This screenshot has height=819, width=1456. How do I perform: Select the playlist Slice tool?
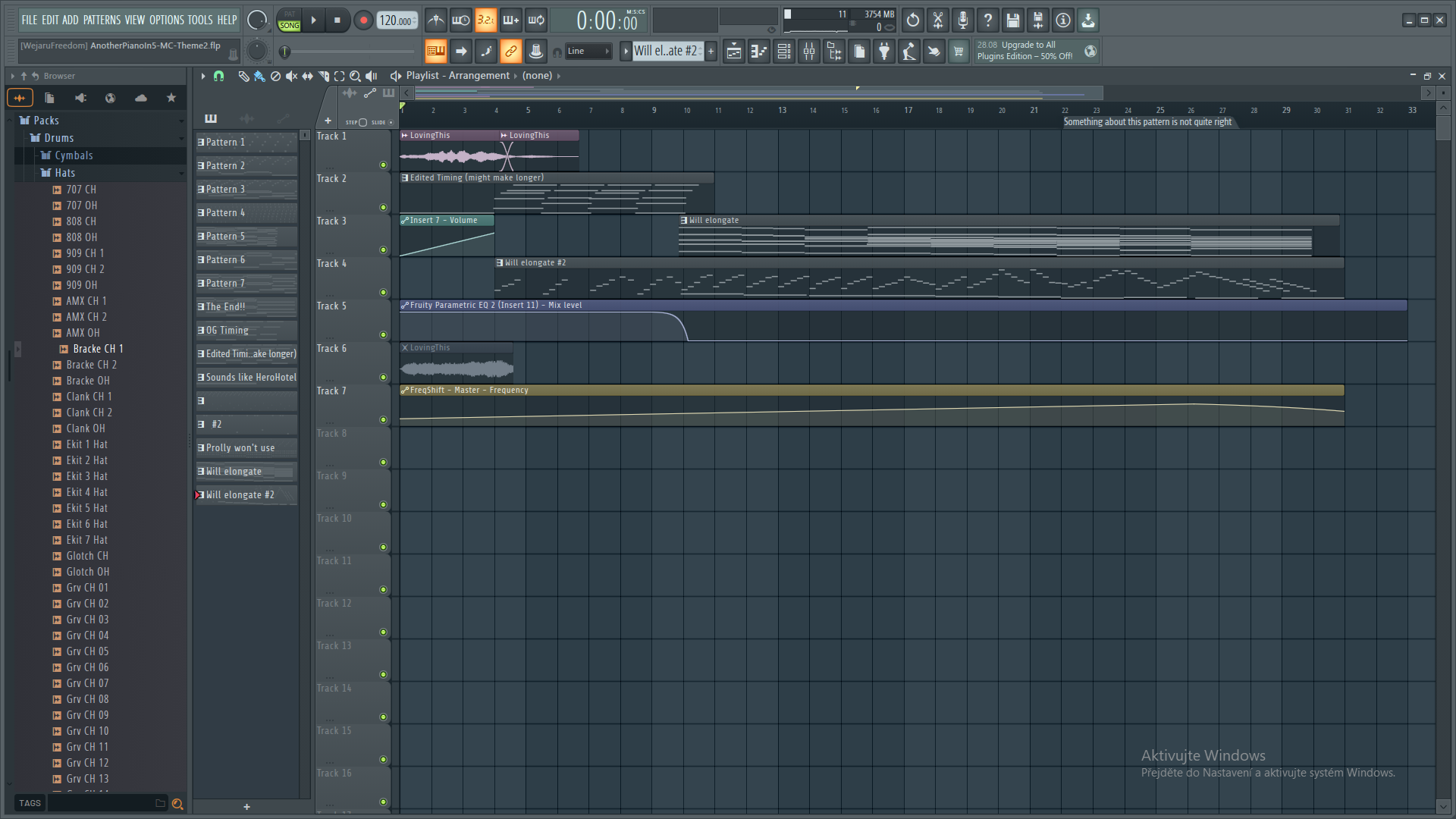[324, 76]
